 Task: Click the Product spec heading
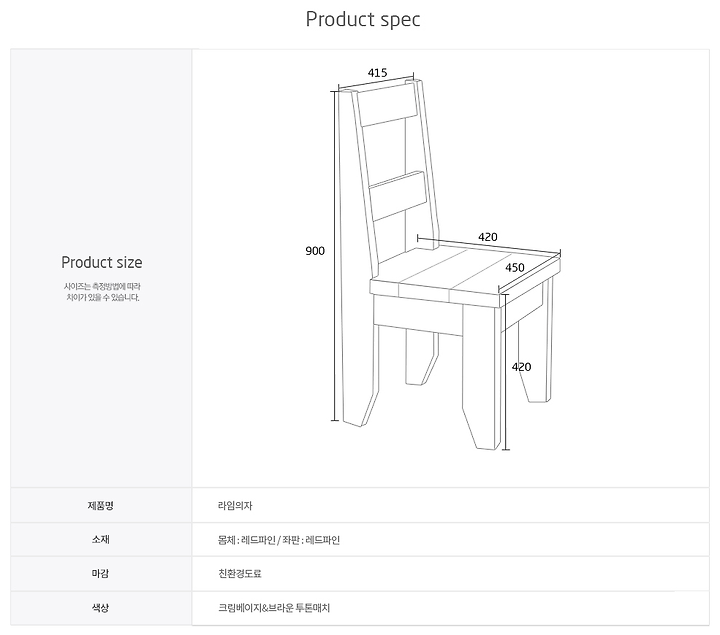pos(363,20)
